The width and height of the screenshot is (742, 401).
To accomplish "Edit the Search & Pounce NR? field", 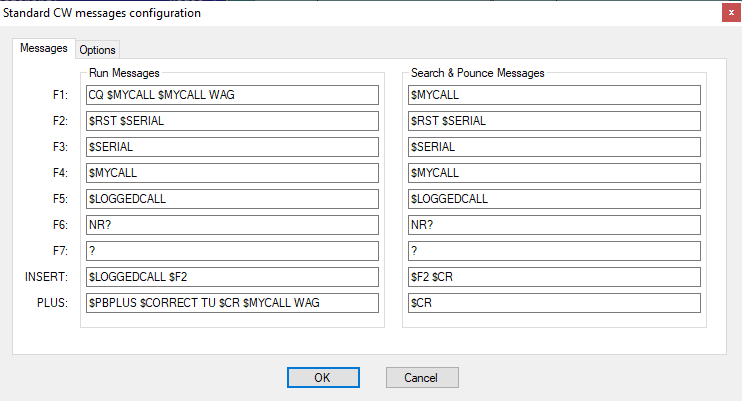I will tap(554, 225).
